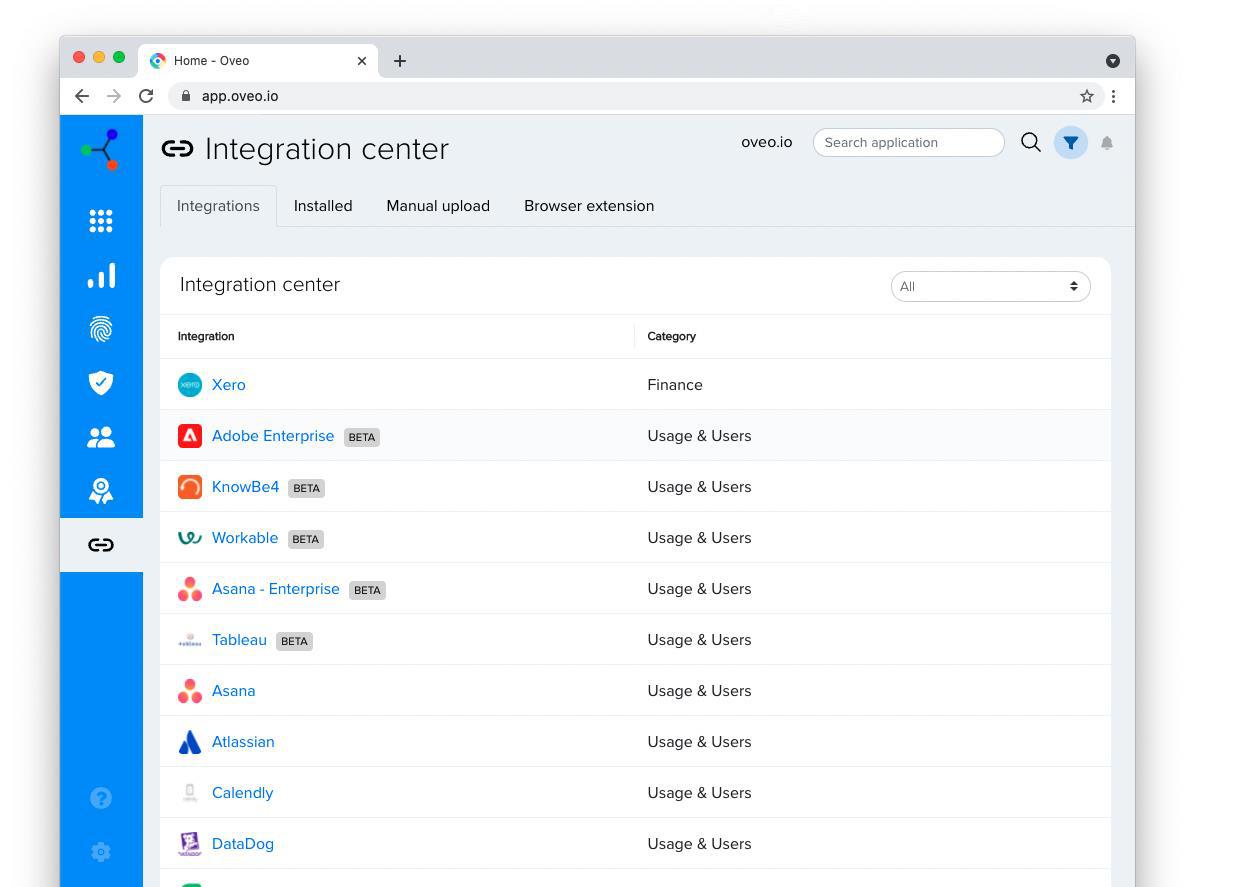The width and height of the screenshot is (1236, 887).
Task: Switch to the Installed tab
Action: click(323, 206)
